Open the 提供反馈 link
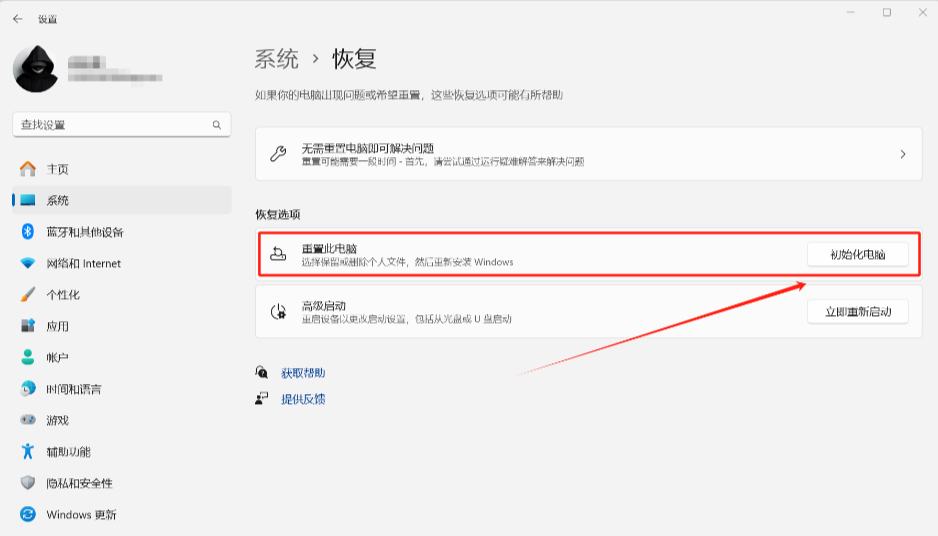The image size is (938, 536). click(303, 399)
